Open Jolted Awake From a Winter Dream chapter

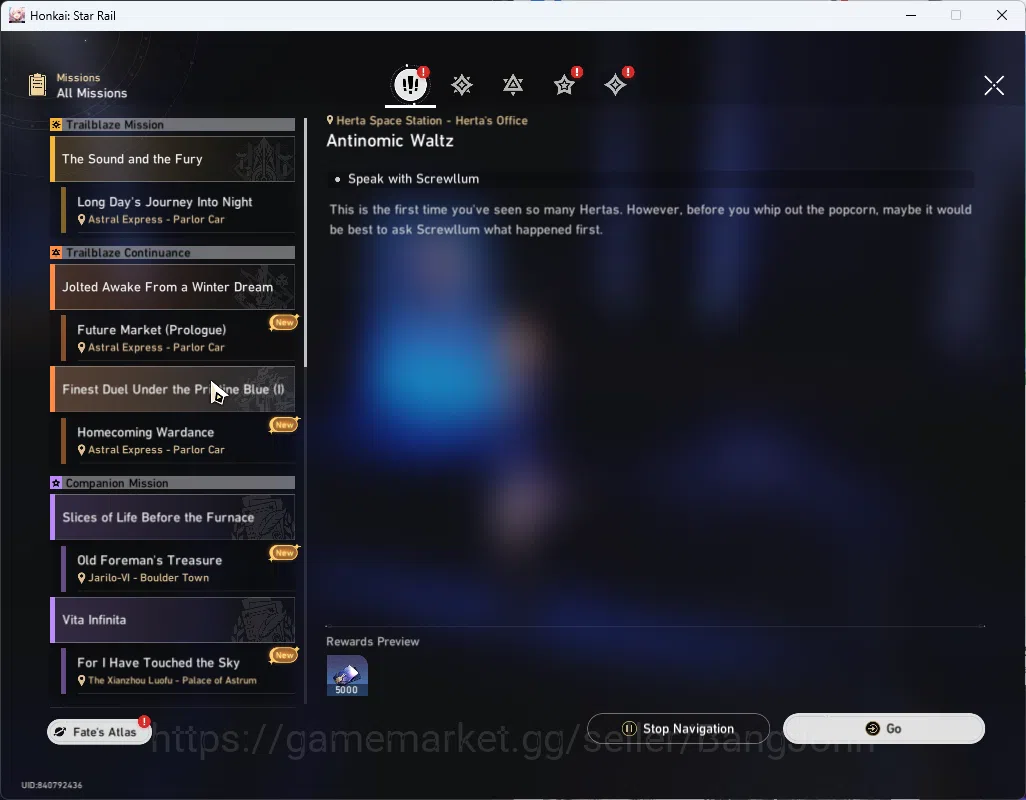pyautogui.click(x=173, y=287)
